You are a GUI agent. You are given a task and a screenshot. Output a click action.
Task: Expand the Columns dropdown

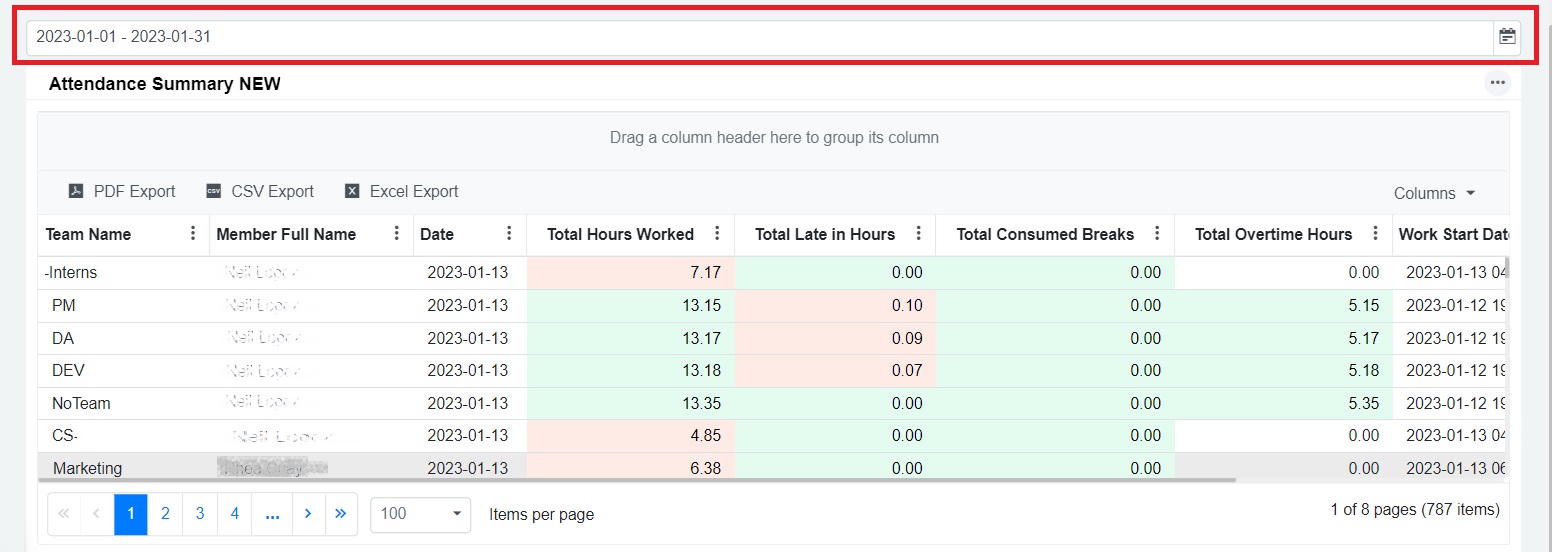[x=1434, y=193]
